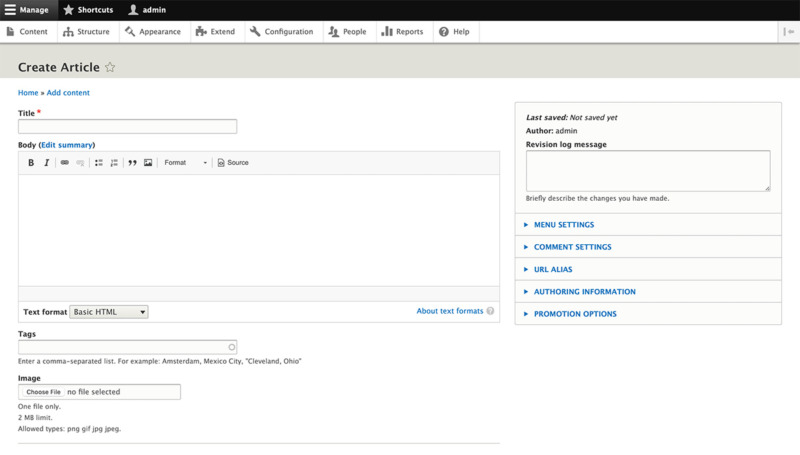
Task: Insert a block quote
Action: click(132, 163)
